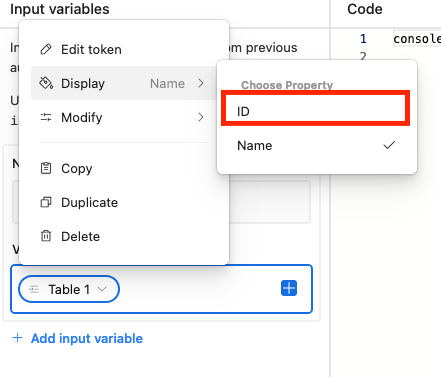Click code editor line 1 text
Screen dimensions: 441x377
pyautogui.click(x=417, y=39)
